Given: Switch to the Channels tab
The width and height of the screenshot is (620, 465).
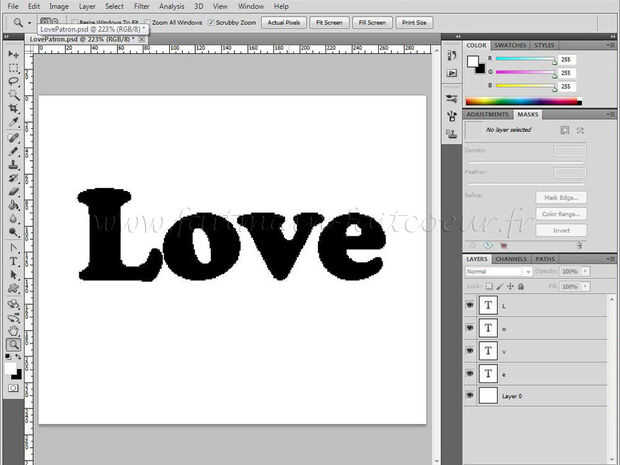Looking at the screenshot, I should [511, 259].
